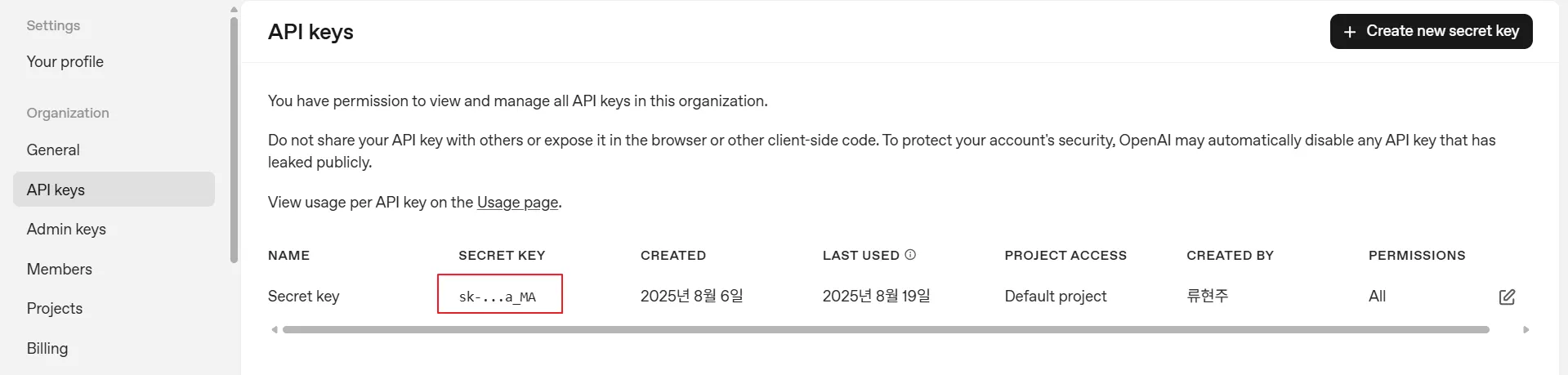The width and height of the screenshot is (1568, 375).
Task: Open Your profile in sidebar
Action: 65,62
